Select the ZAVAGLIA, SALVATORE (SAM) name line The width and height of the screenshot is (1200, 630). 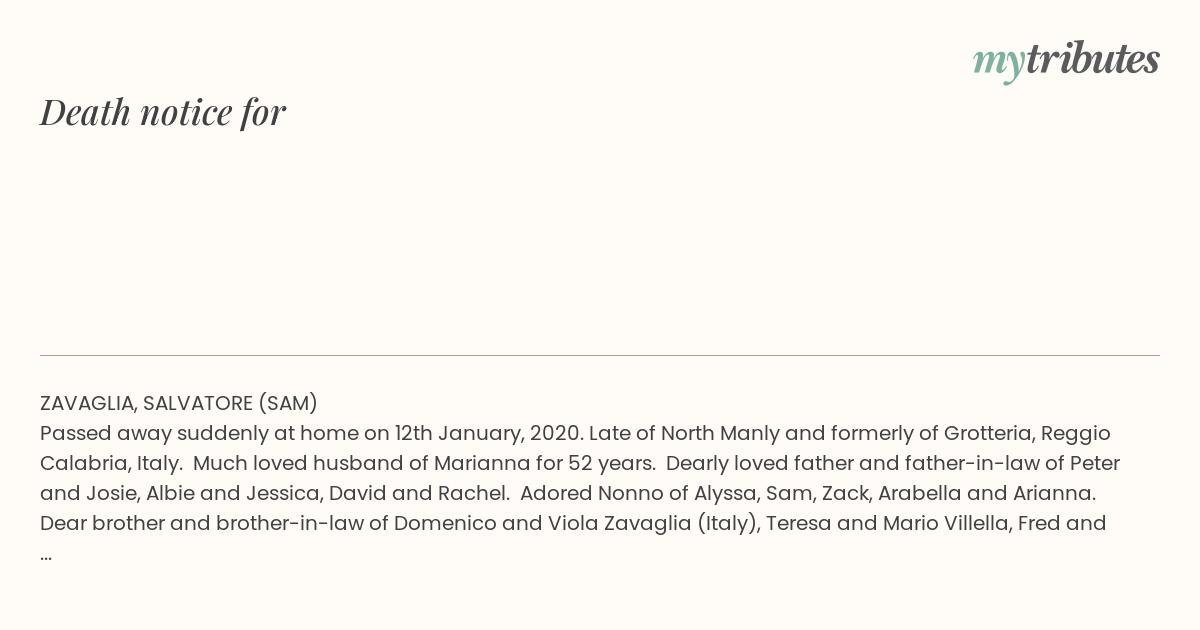(179, 403)
